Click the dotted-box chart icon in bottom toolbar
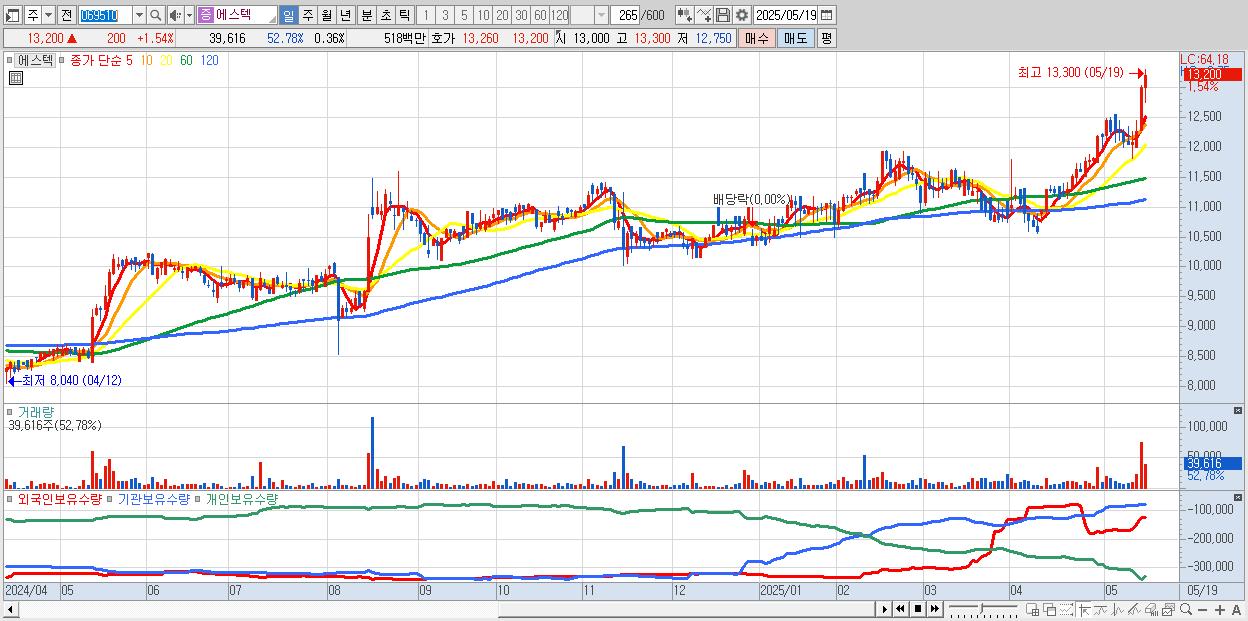1248x621 pixels. point(1067,609)
